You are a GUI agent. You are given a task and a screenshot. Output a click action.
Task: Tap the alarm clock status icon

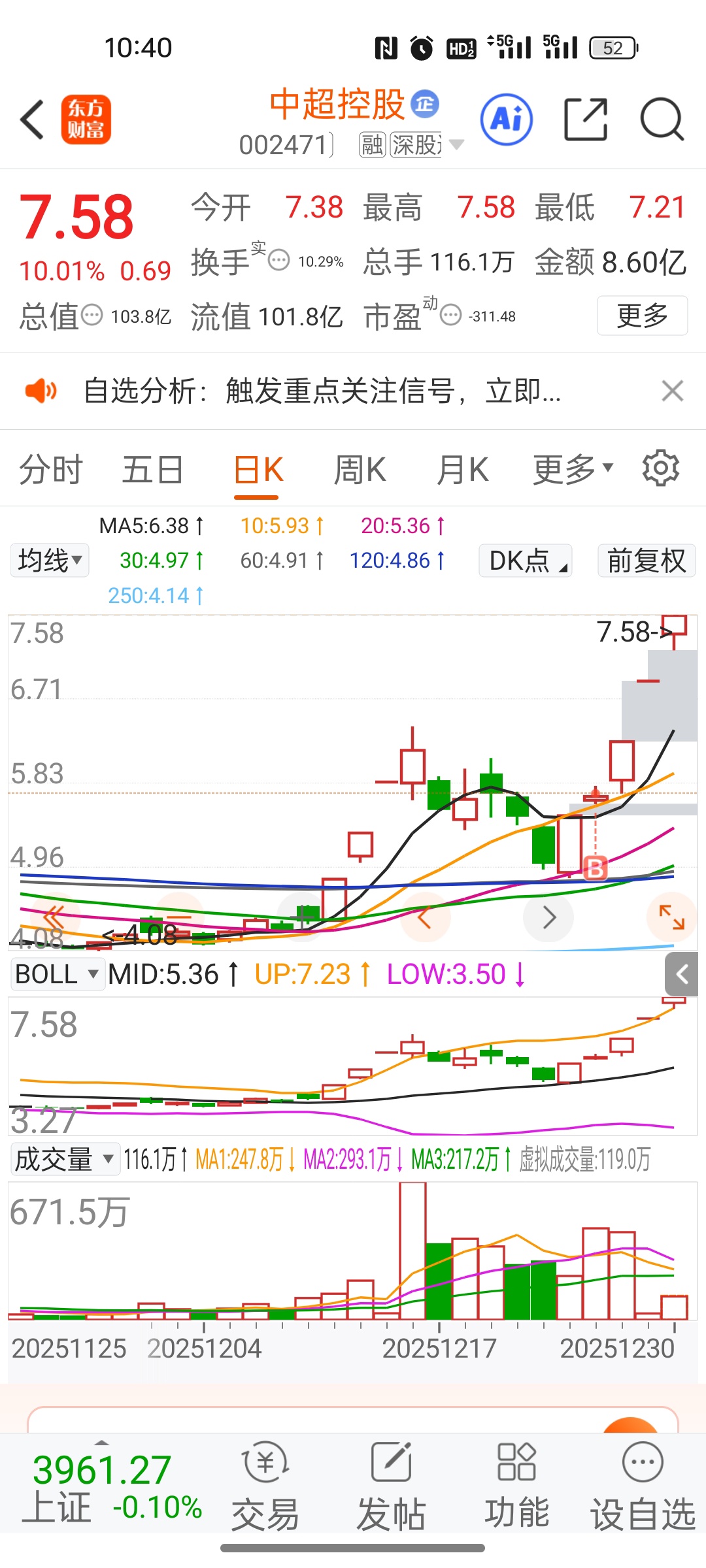[422, 48]
